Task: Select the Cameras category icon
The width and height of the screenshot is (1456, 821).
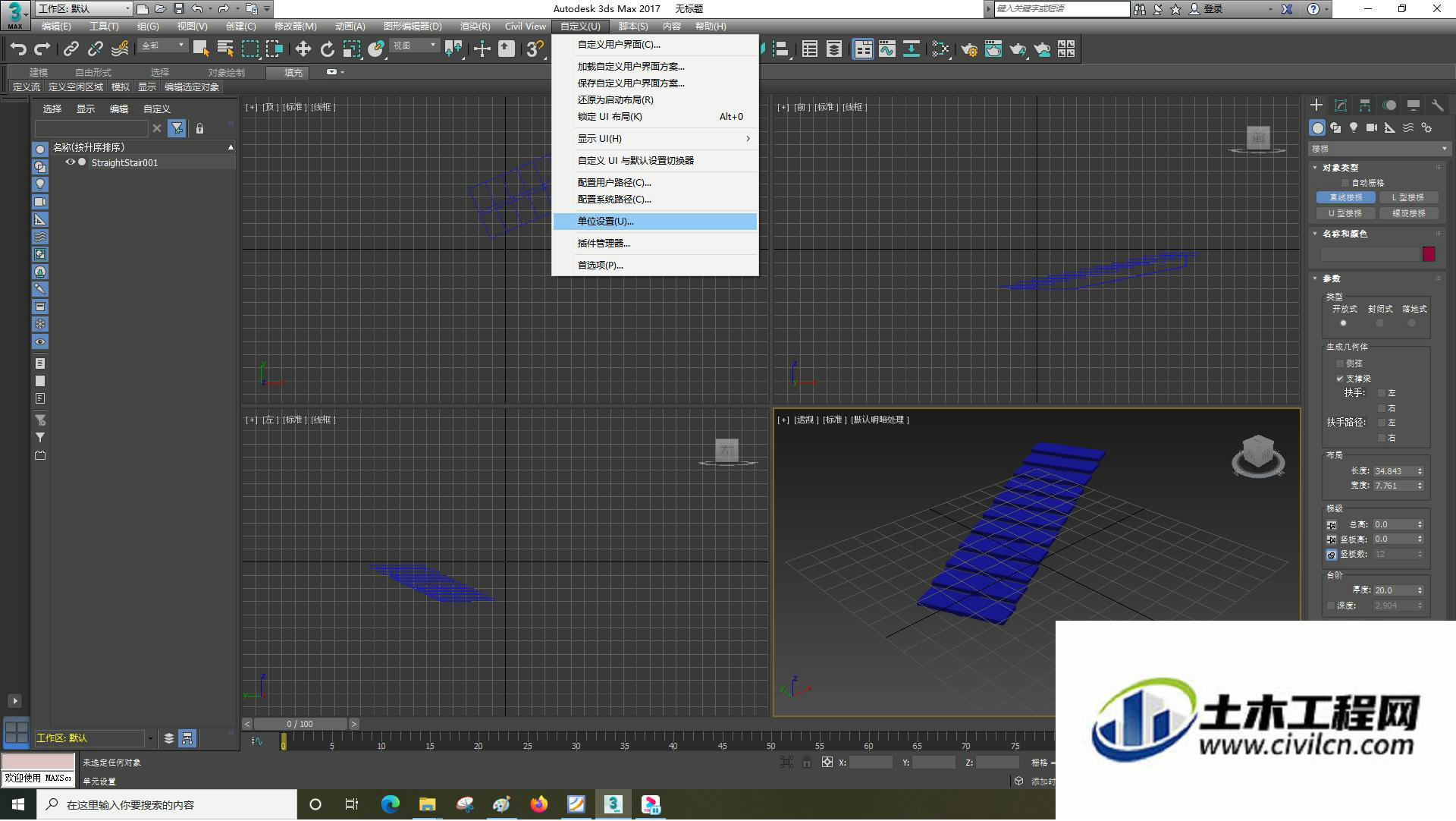Action: coord(1372,128)
